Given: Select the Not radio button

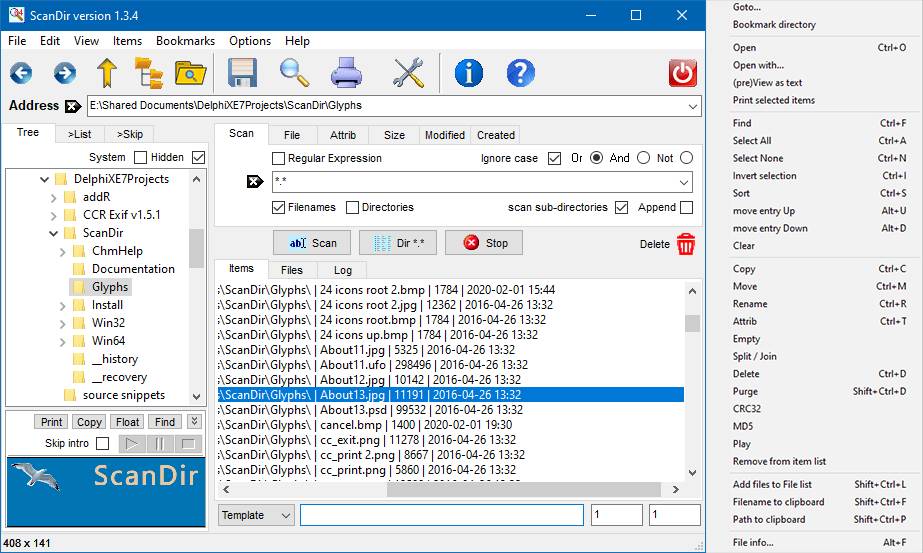Looking at the screenshot, I should coord(686,158).
